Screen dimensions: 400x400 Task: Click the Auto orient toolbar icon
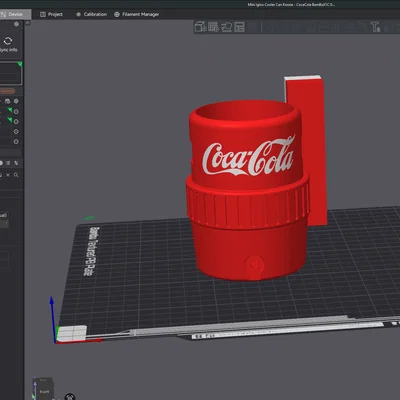[x=227, y=27]
